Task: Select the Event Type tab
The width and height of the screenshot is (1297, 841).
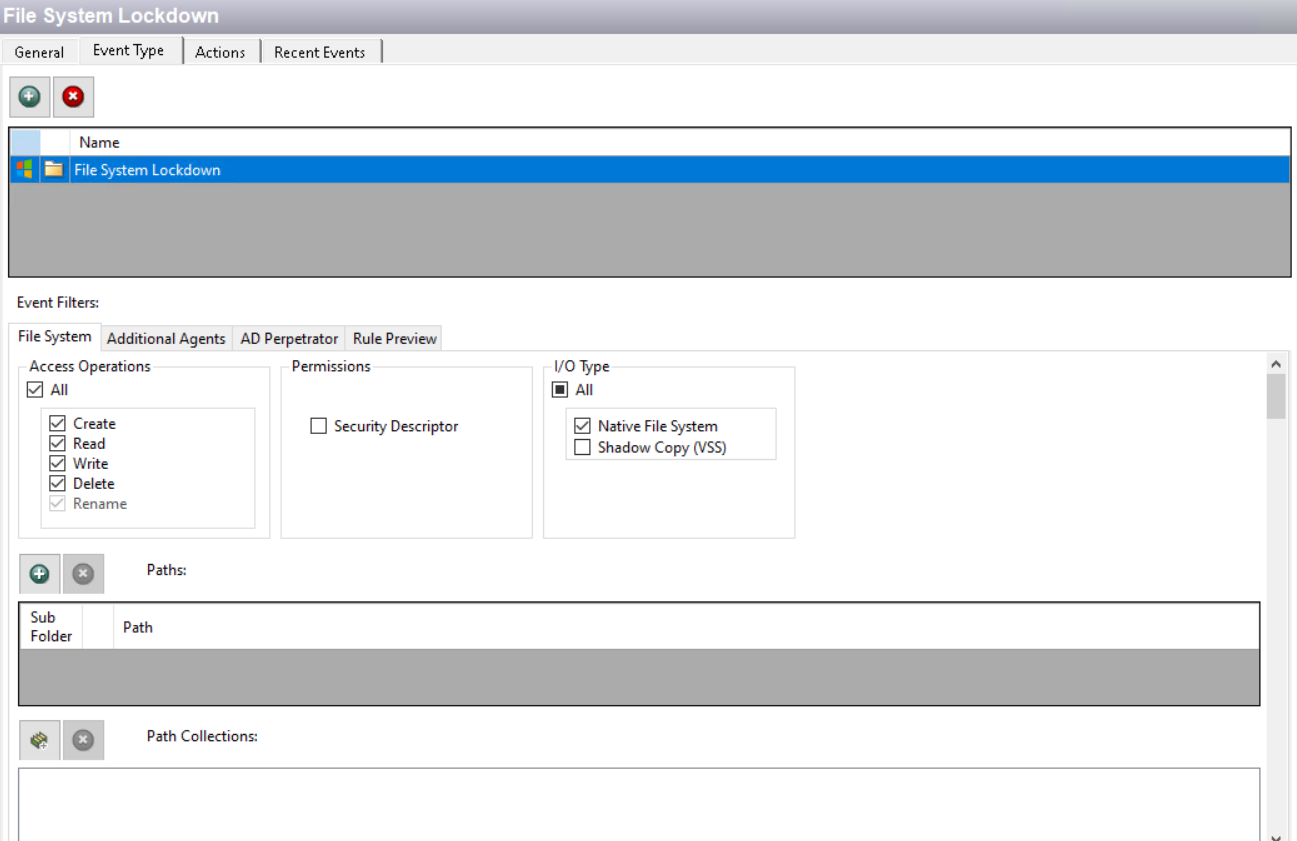Action: [129, 50]
